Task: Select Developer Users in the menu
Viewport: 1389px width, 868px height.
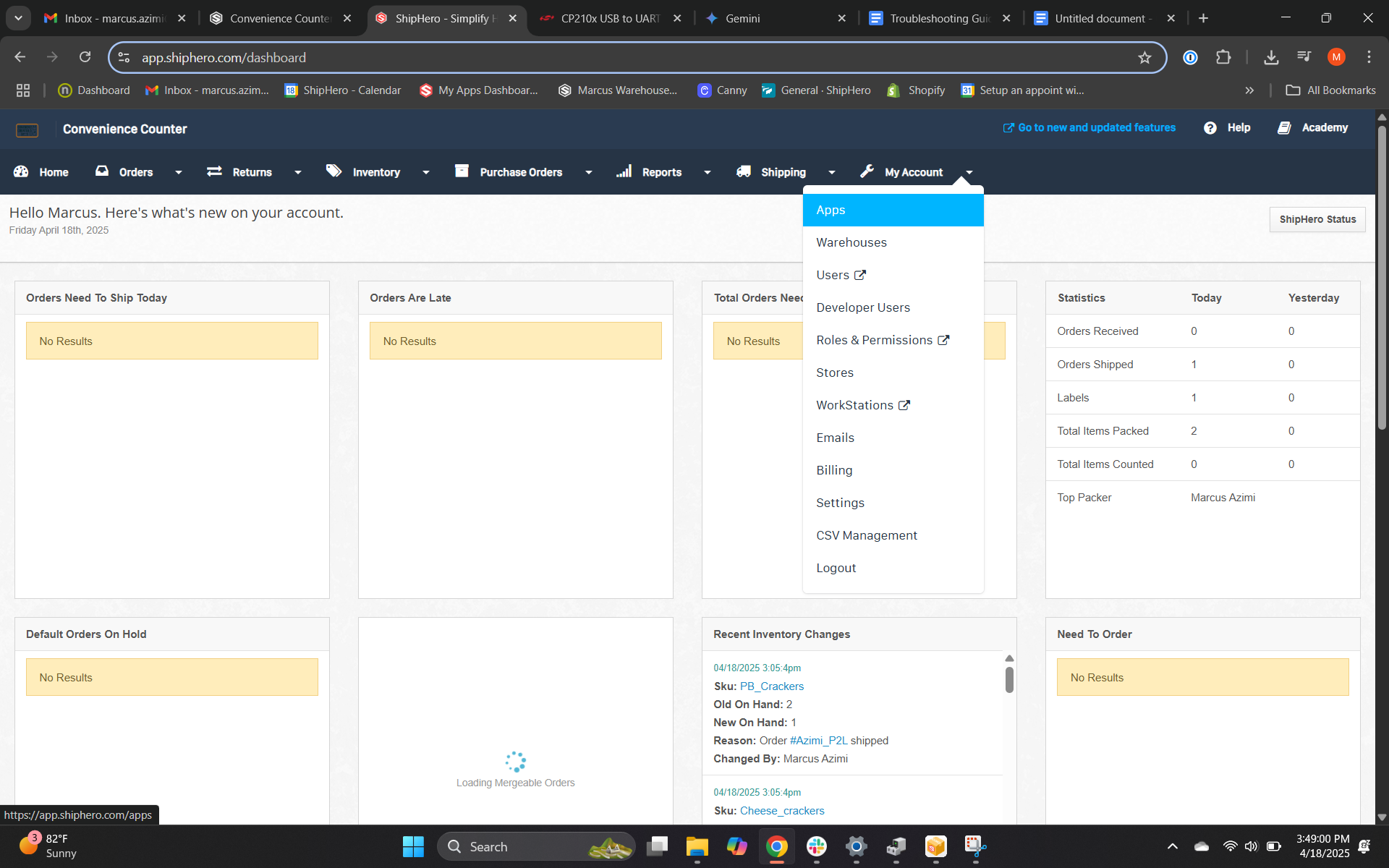Action: click(x=893, y=307)
